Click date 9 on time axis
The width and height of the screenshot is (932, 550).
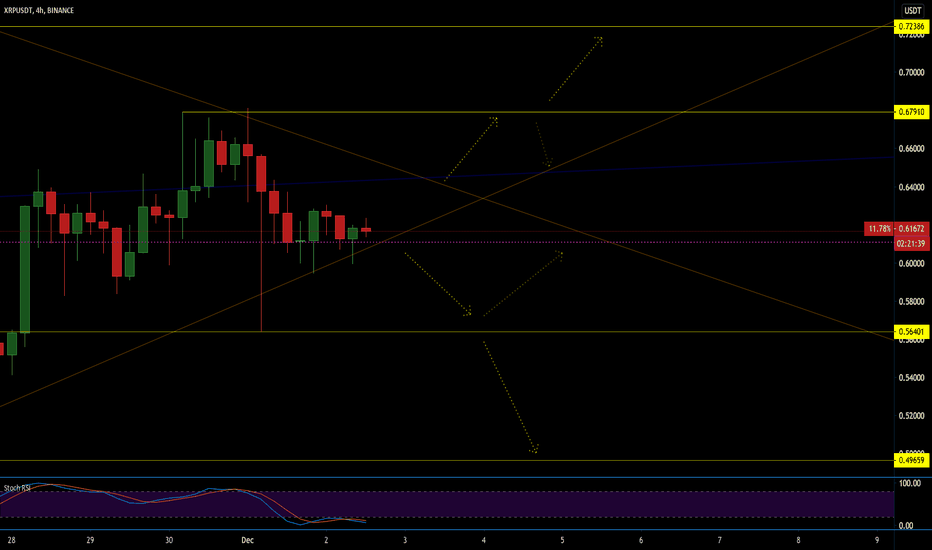coord(877,540)
